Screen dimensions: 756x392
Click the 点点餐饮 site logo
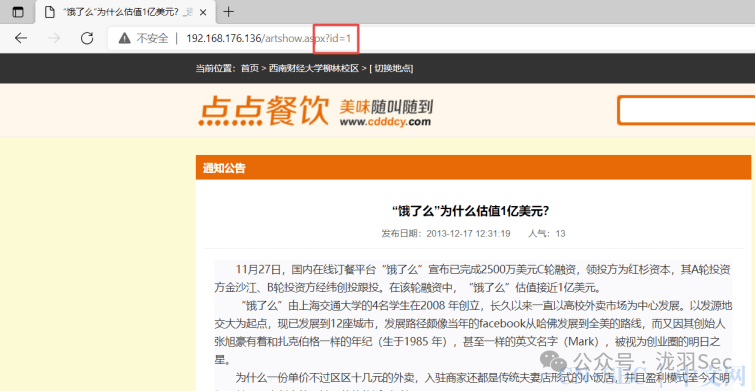pos(264,111)
